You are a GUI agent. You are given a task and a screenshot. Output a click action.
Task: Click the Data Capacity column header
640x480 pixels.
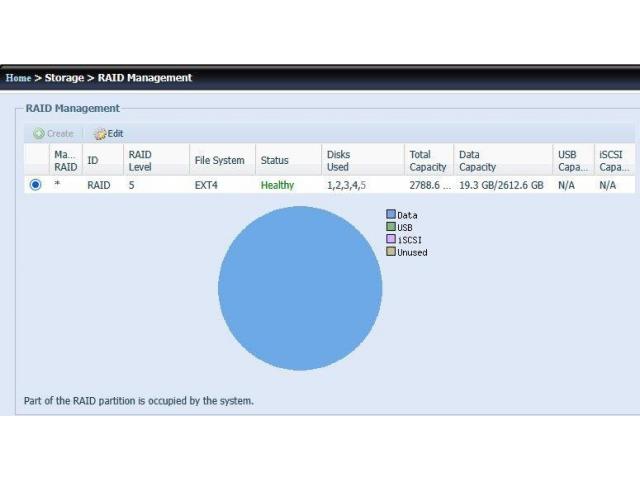tap(477, 160)
